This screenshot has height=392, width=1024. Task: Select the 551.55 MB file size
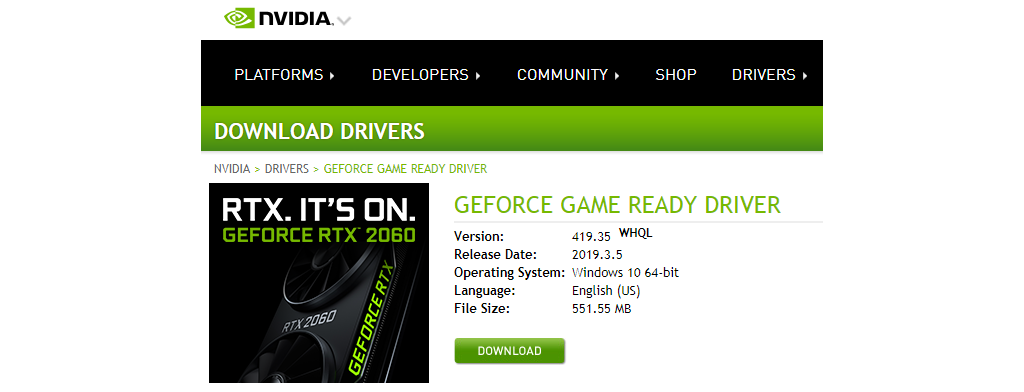point(601,308)
